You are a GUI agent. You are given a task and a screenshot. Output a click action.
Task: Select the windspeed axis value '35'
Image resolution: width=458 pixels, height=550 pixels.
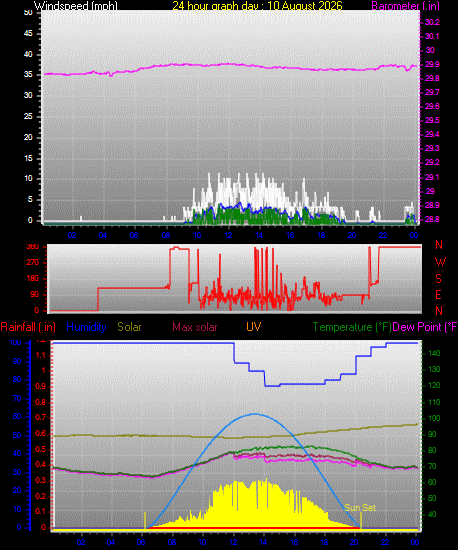pos(28,75)
